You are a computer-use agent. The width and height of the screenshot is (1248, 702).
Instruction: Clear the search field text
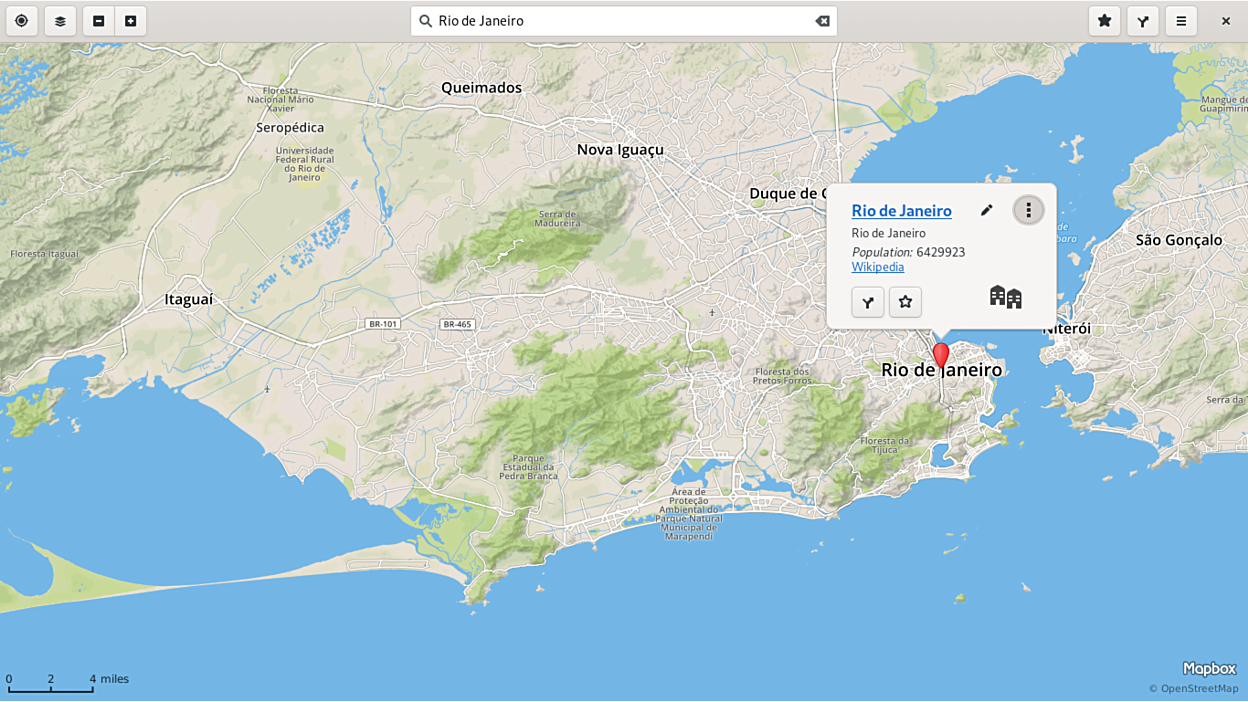click(822, 21)
